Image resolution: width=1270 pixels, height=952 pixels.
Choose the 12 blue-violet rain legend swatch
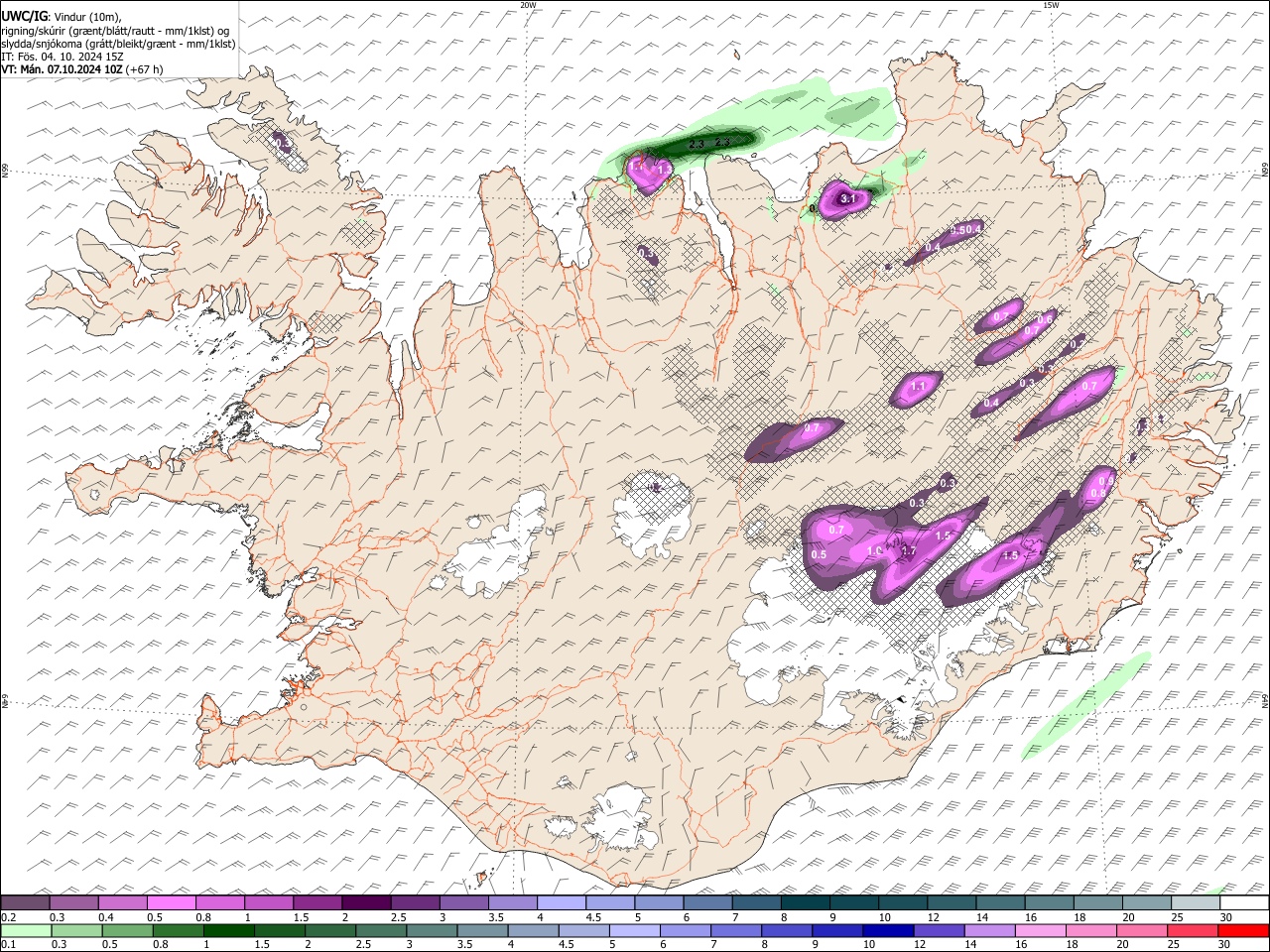pyautogui.click(x=940, y=931)
